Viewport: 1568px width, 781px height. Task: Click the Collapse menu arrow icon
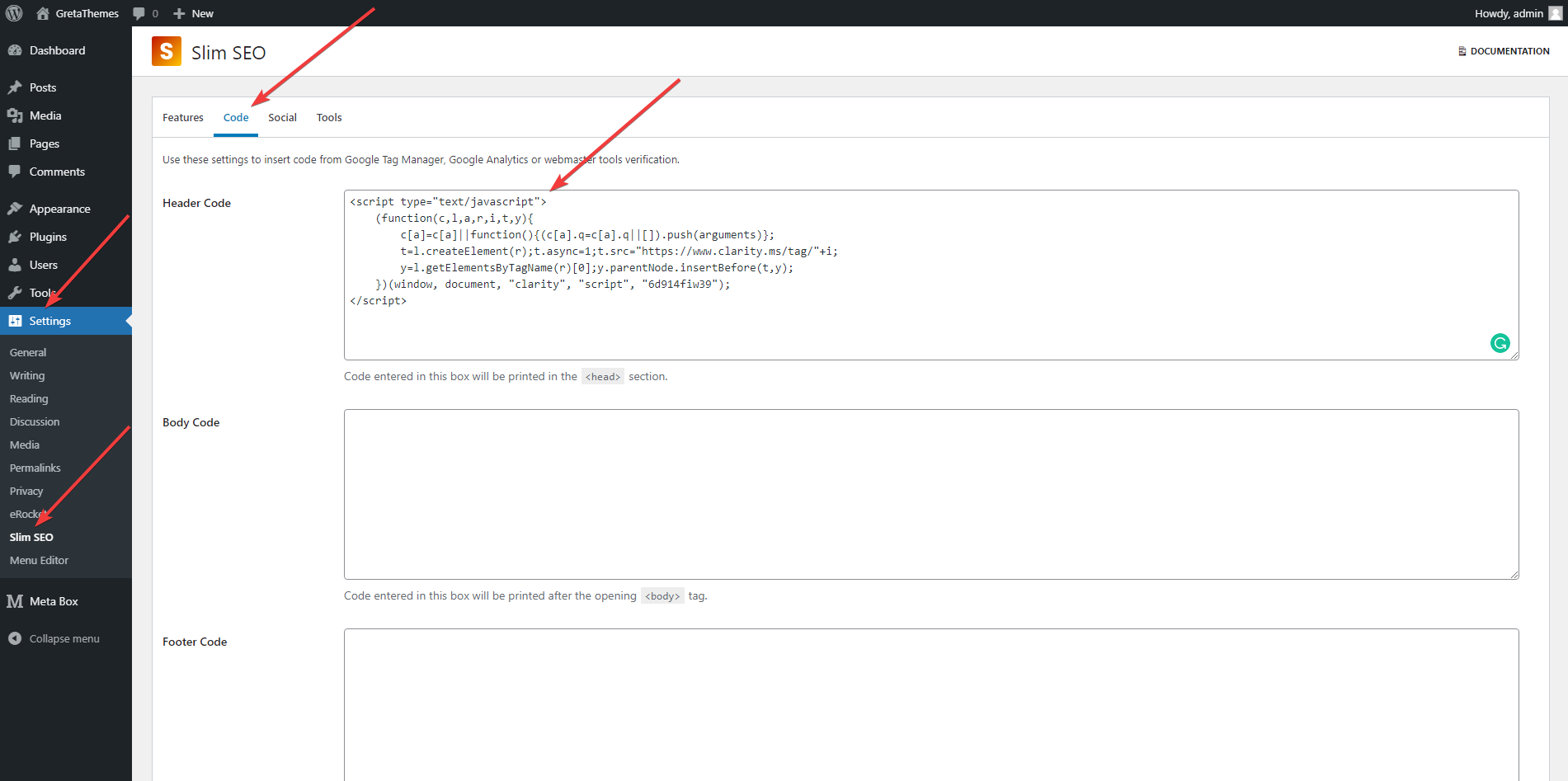point(15,638)
